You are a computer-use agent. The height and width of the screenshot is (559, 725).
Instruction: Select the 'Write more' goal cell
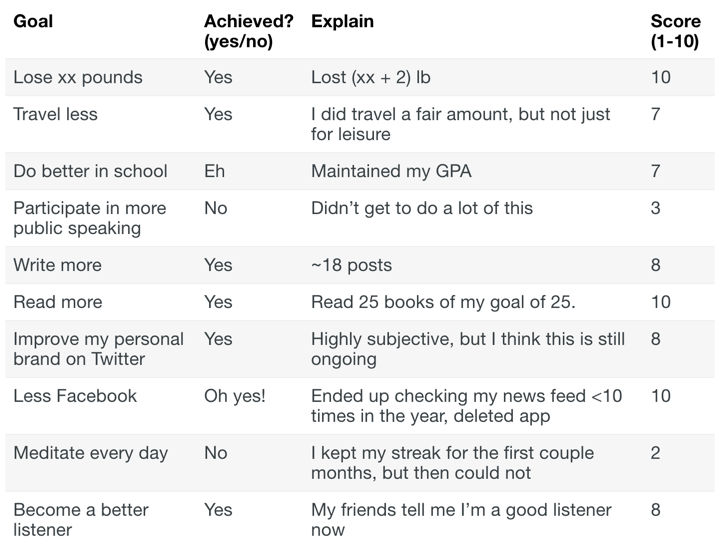pyautogui.click(x=57, y=265)
